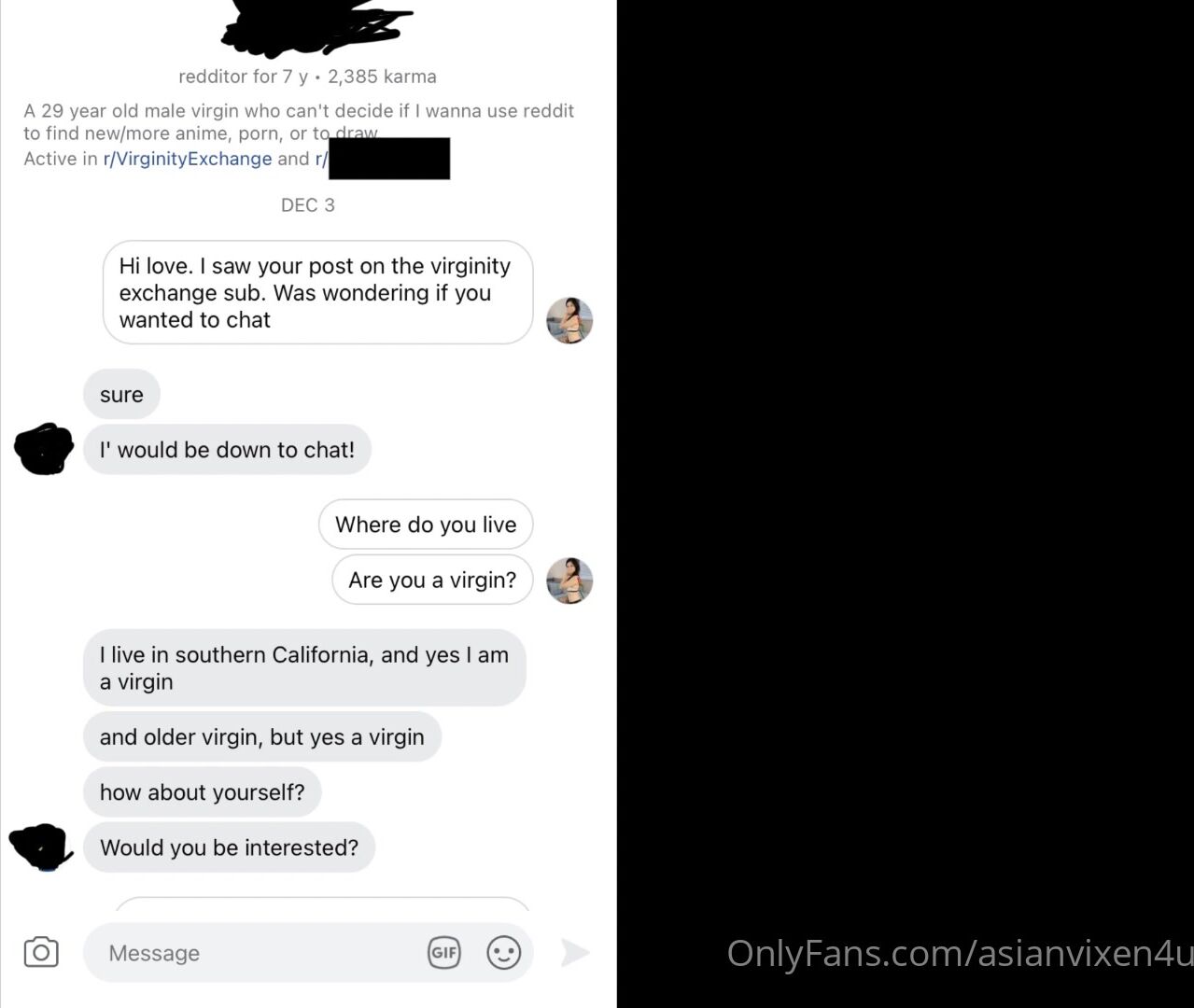Open the r/VirginityExchange subreddit link
Image resolution: width=1194 pixels, height=1008 pixels.
(x=188, y=159)
